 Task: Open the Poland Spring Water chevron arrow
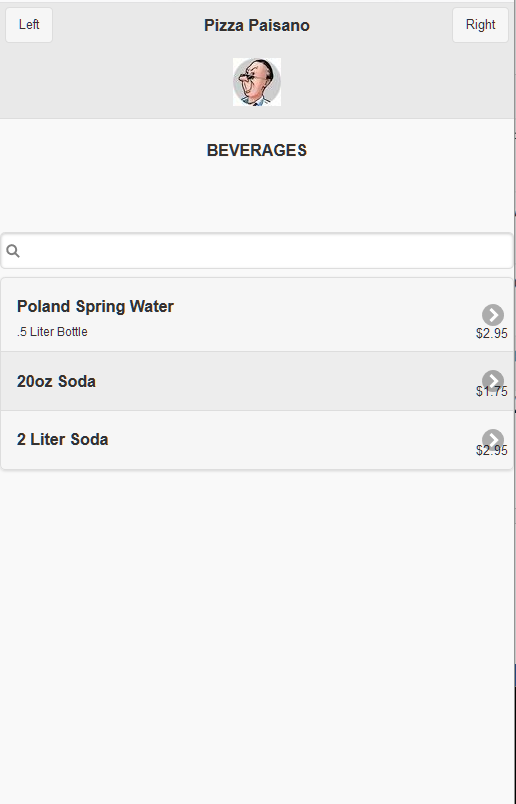tap(493, 315)
